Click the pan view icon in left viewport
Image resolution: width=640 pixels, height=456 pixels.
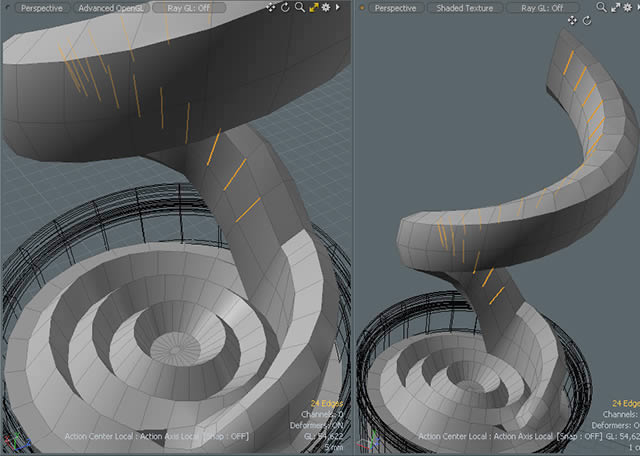tap(272, 7)
